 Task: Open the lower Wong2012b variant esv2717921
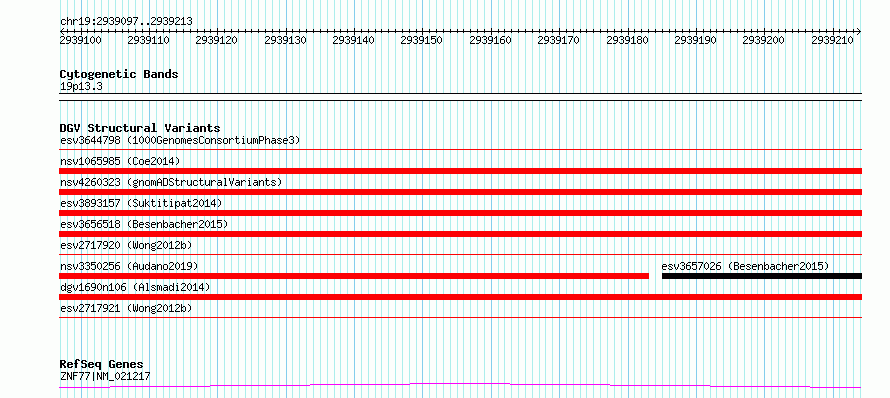coord(126,308)
